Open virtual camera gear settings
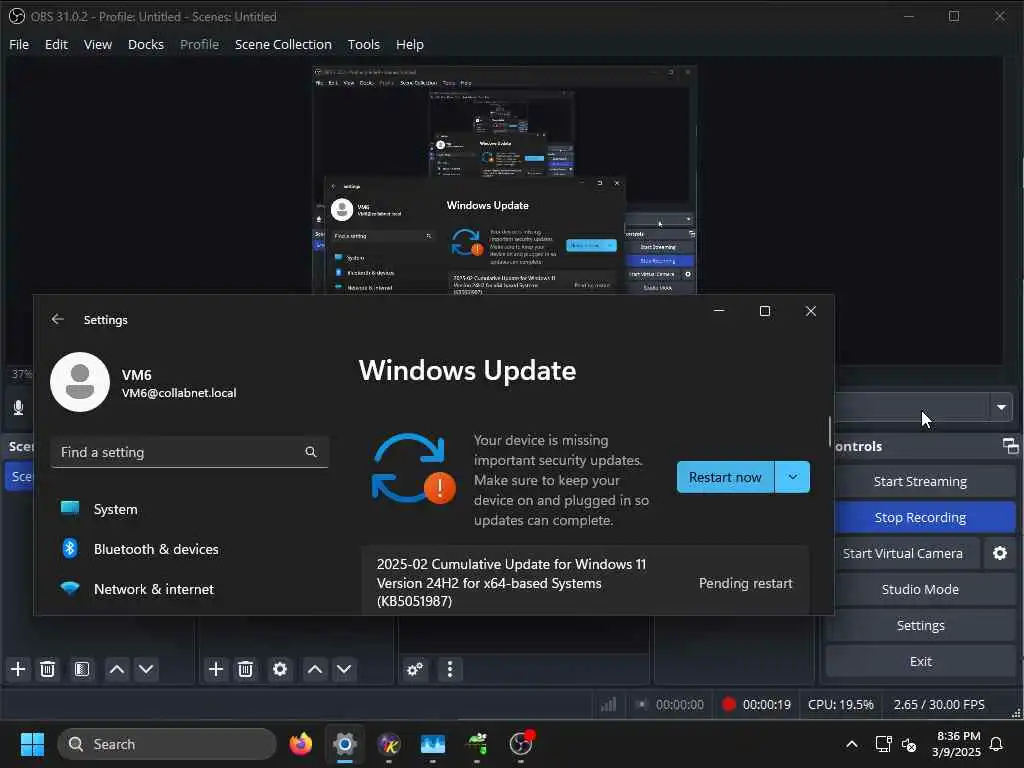This screenshot has width=1024, height=768. coord(999,553)
